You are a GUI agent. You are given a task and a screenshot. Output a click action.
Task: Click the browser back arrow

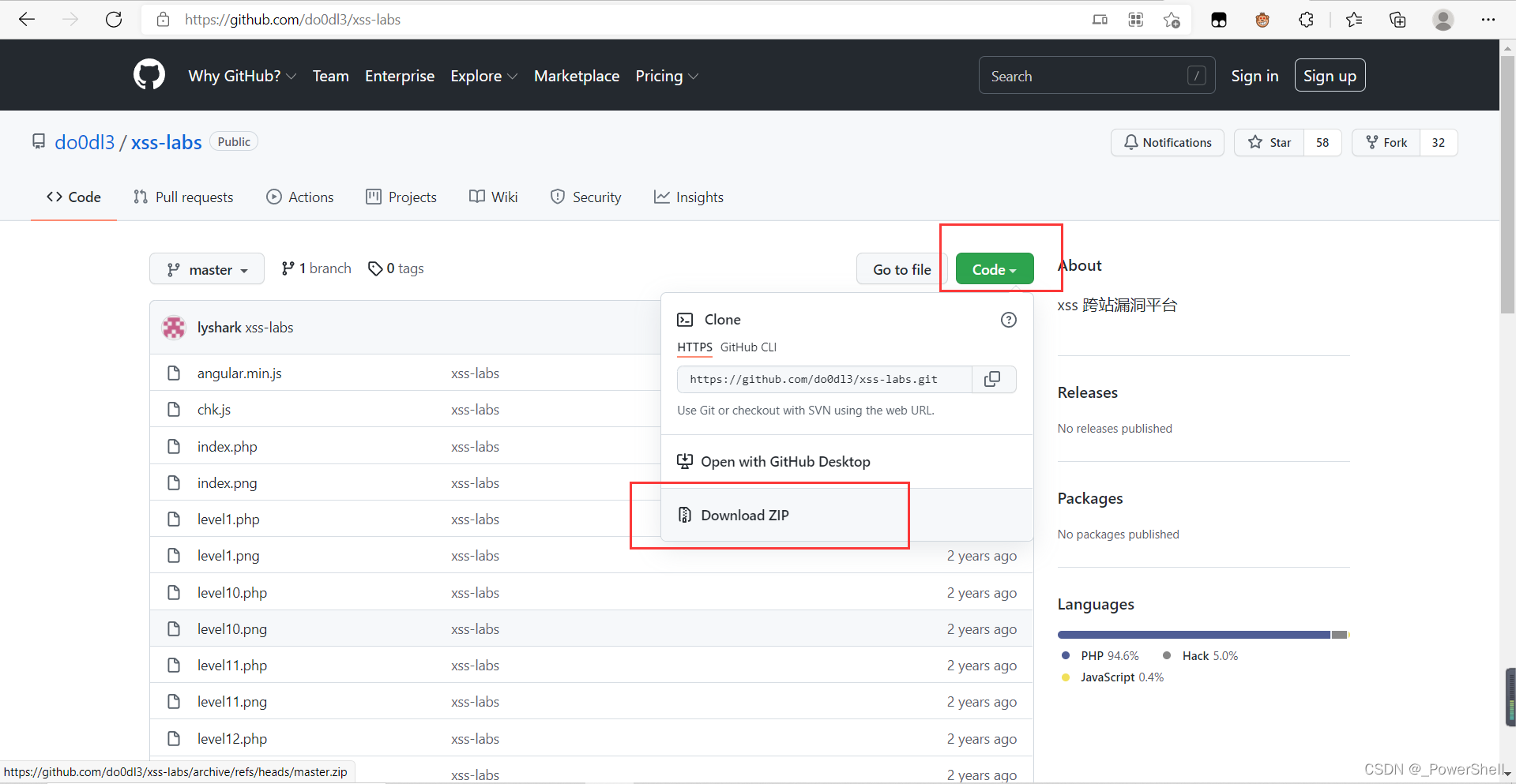tap(27, 19)
